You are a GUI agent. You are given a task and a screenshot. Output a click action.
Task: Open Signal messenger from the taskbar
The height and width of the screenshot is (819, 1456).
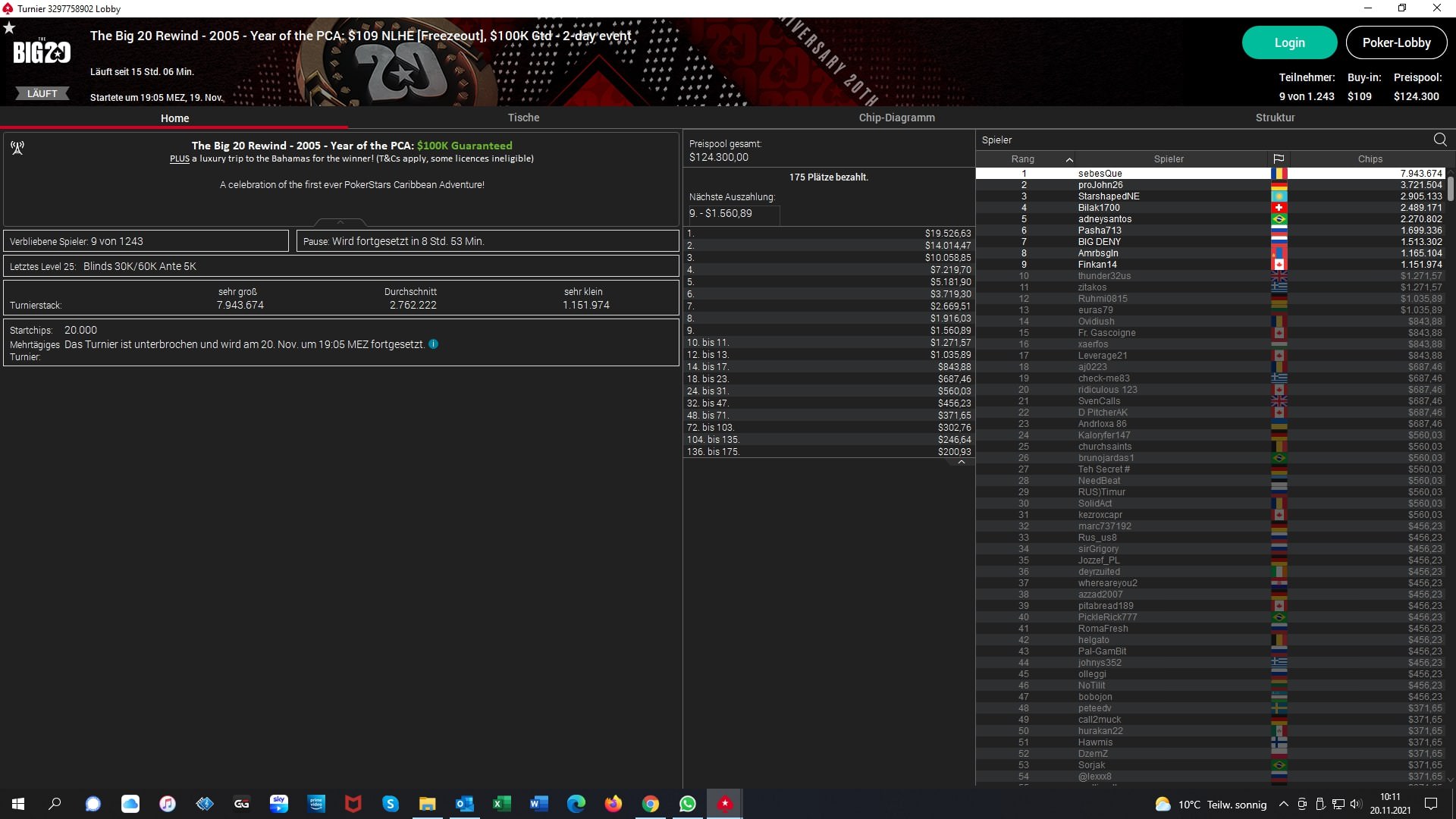click(x=93, y=804)
